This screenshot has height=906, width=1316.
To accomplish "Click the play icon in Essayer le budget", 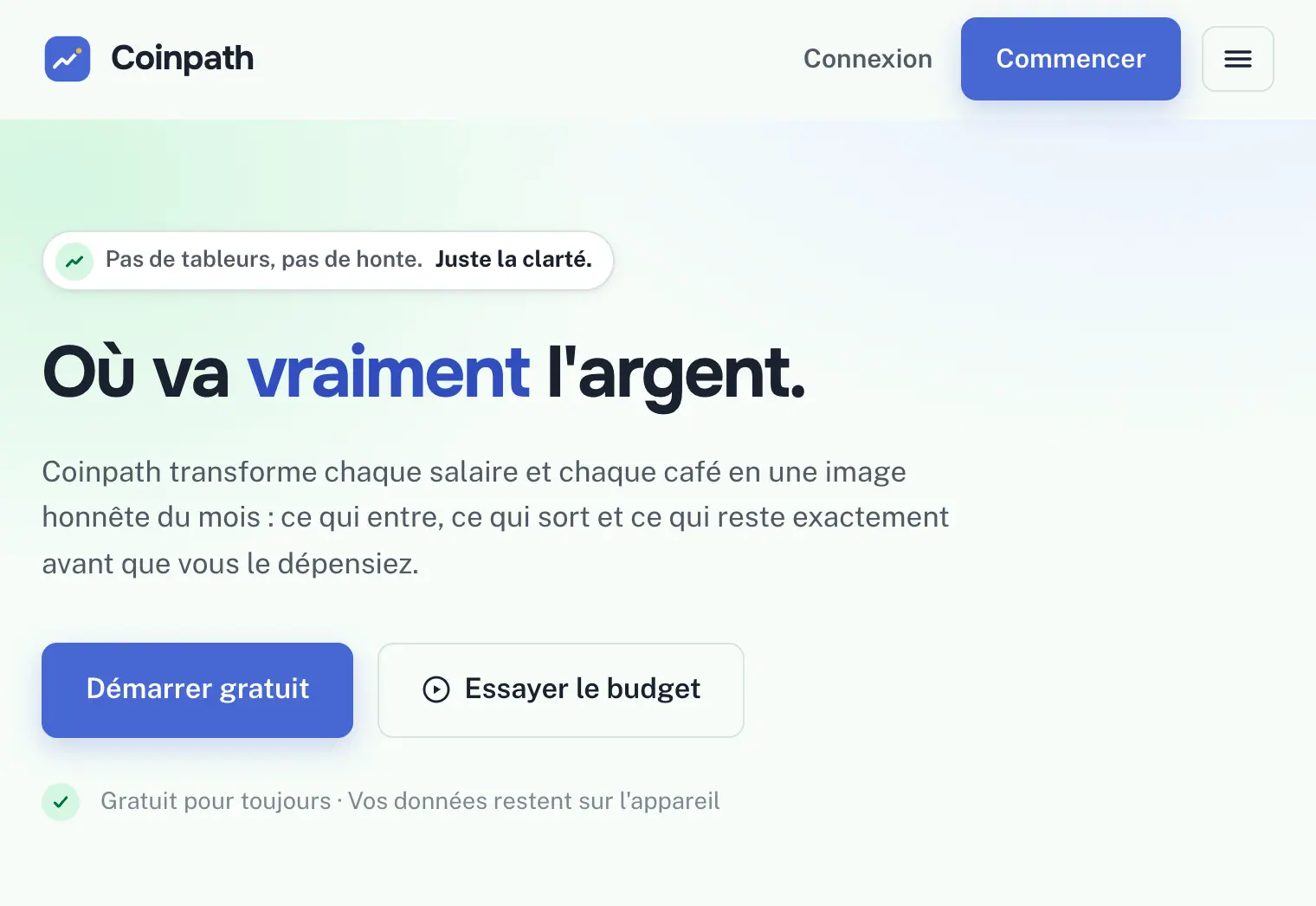I will [436, 689].
